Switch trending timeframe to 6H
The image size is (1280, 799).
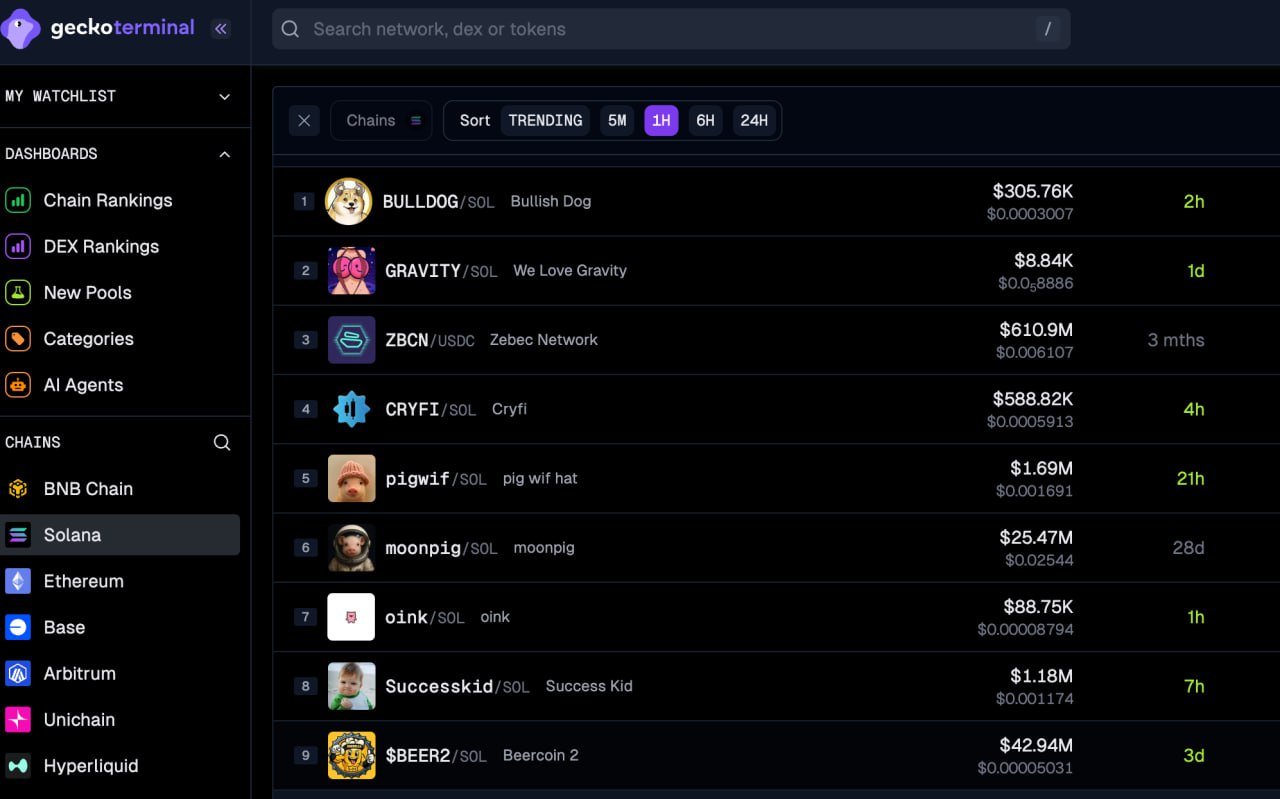tap(705, 120)
